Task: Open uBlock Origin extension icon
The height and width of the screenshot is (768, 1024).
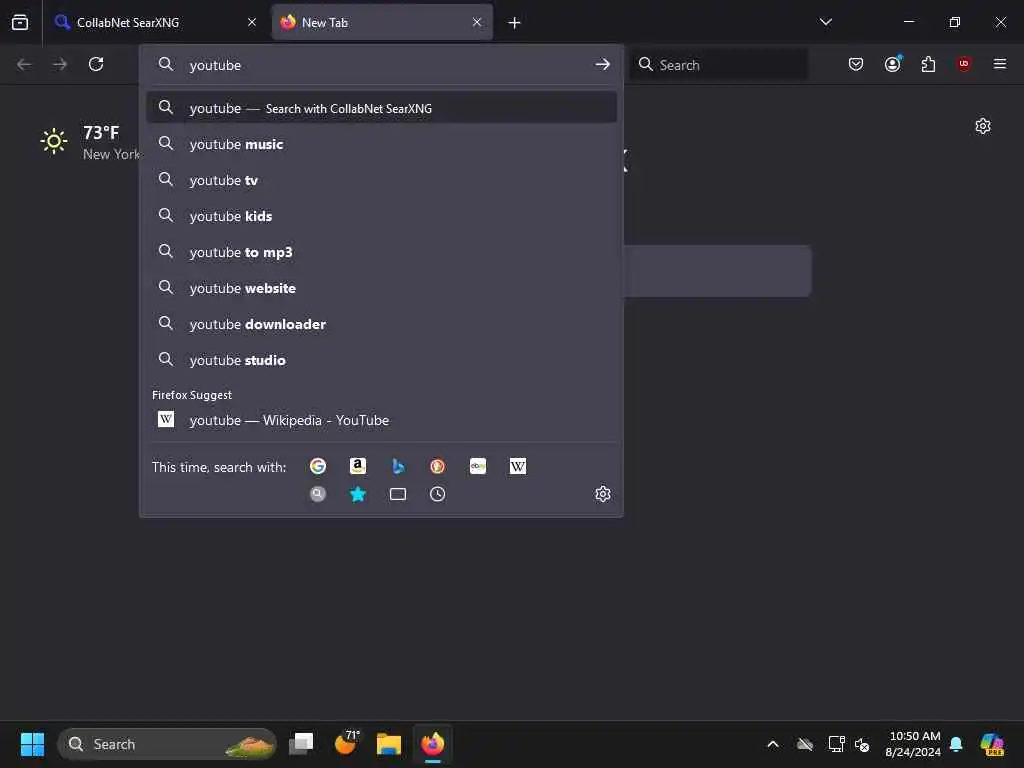Action: pyautogui.click(x=964, y=64)
